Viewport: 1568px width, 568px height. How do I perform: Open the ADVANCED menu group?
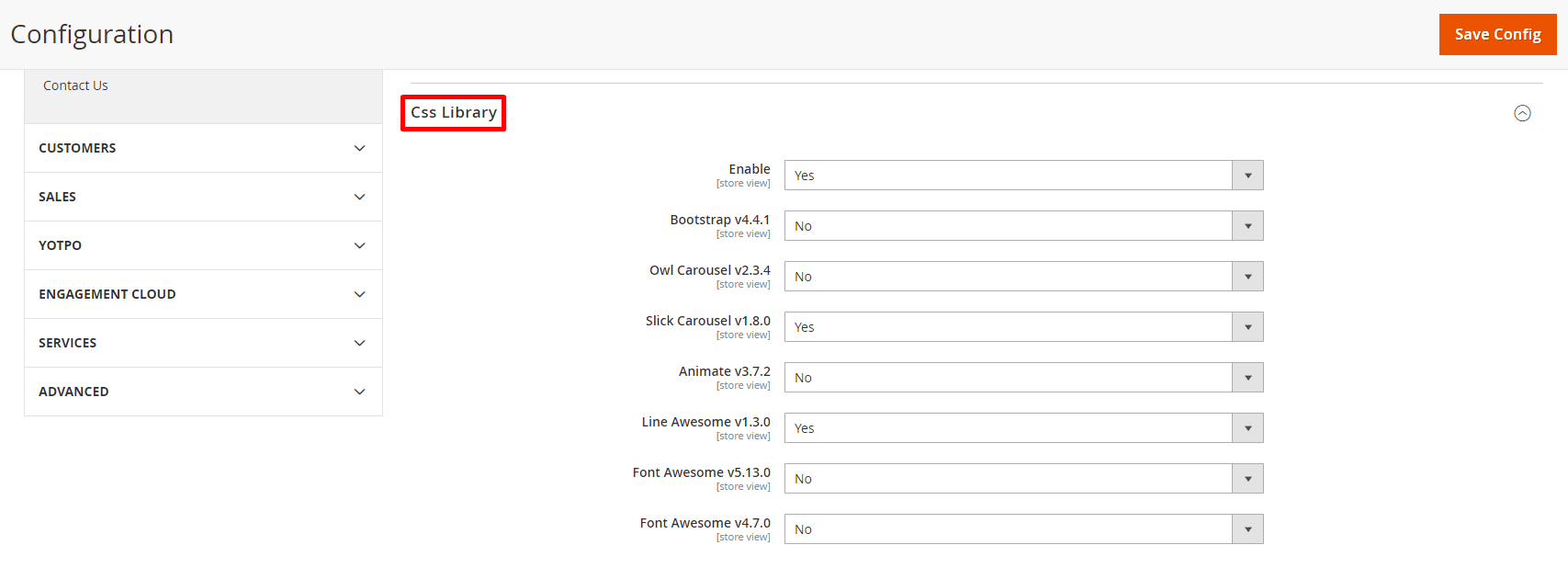point(73,392)
